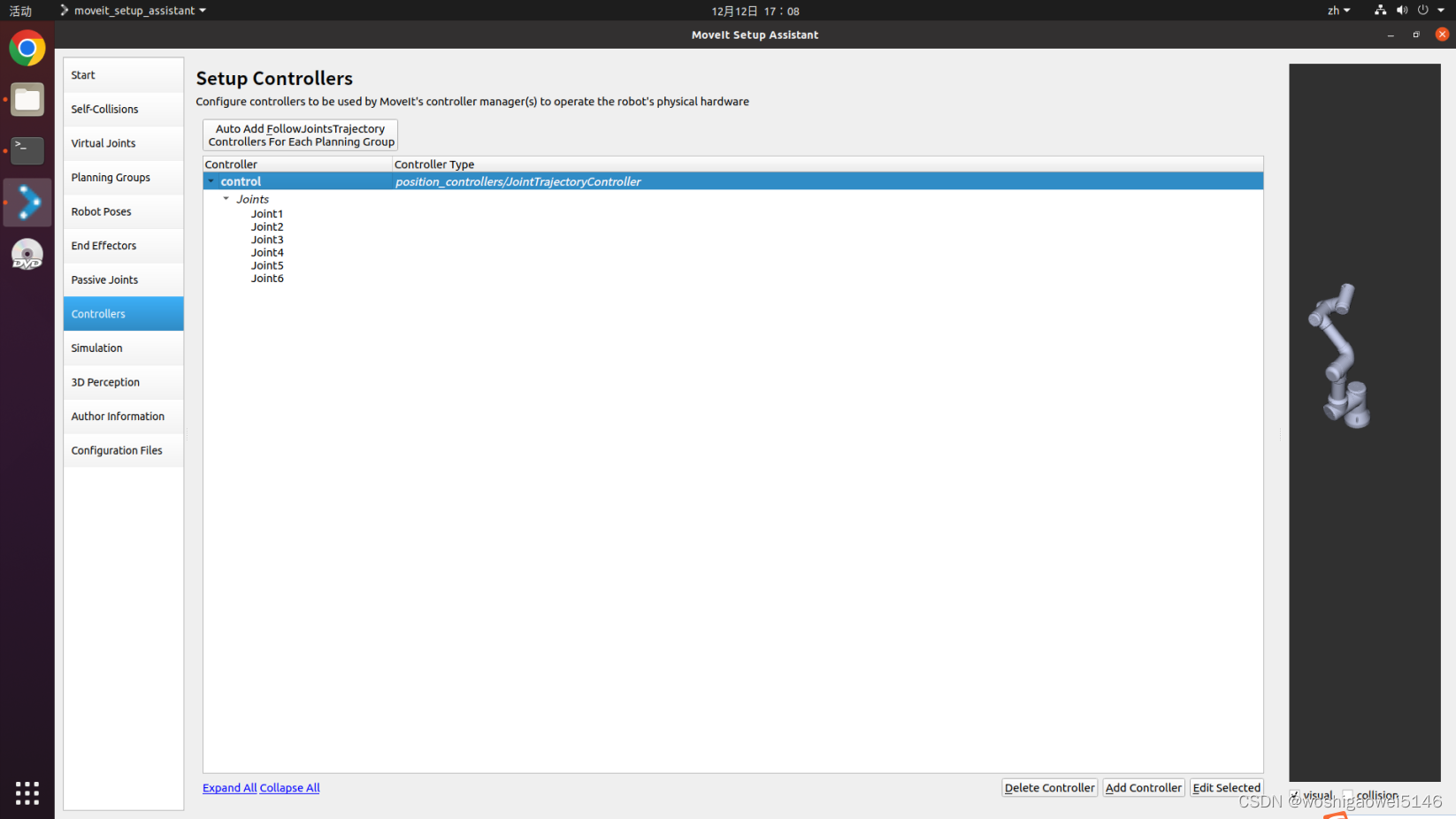Click the MoveIt Setup Assistant dock icon

coord(27,203)
